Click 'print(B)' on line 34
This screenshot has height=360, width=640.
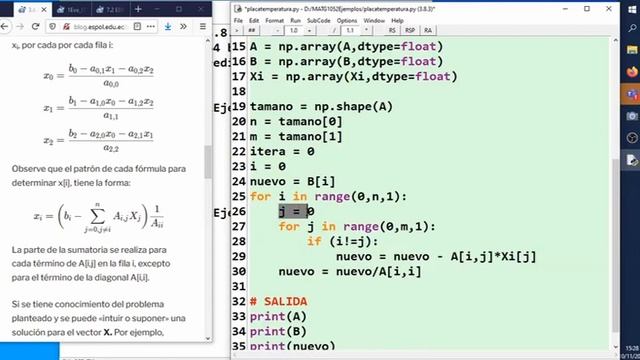click(278, 331)
